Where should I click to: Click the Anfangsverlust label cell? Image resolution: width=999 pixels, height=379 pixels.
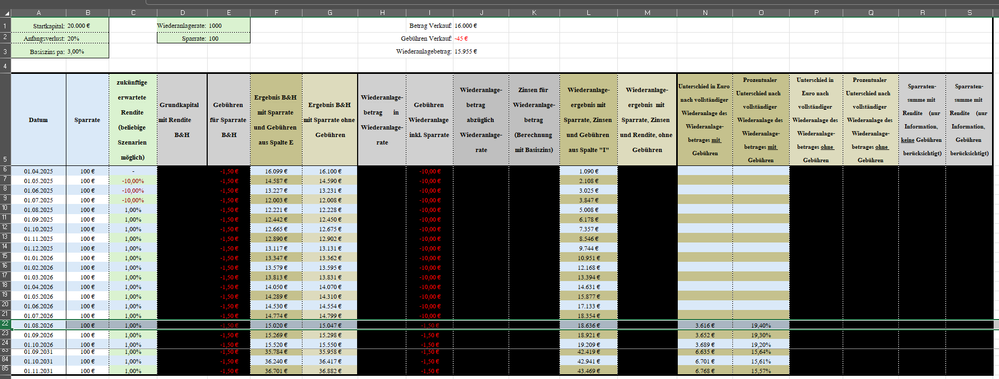pyautogui.click(x=38, y=38)
